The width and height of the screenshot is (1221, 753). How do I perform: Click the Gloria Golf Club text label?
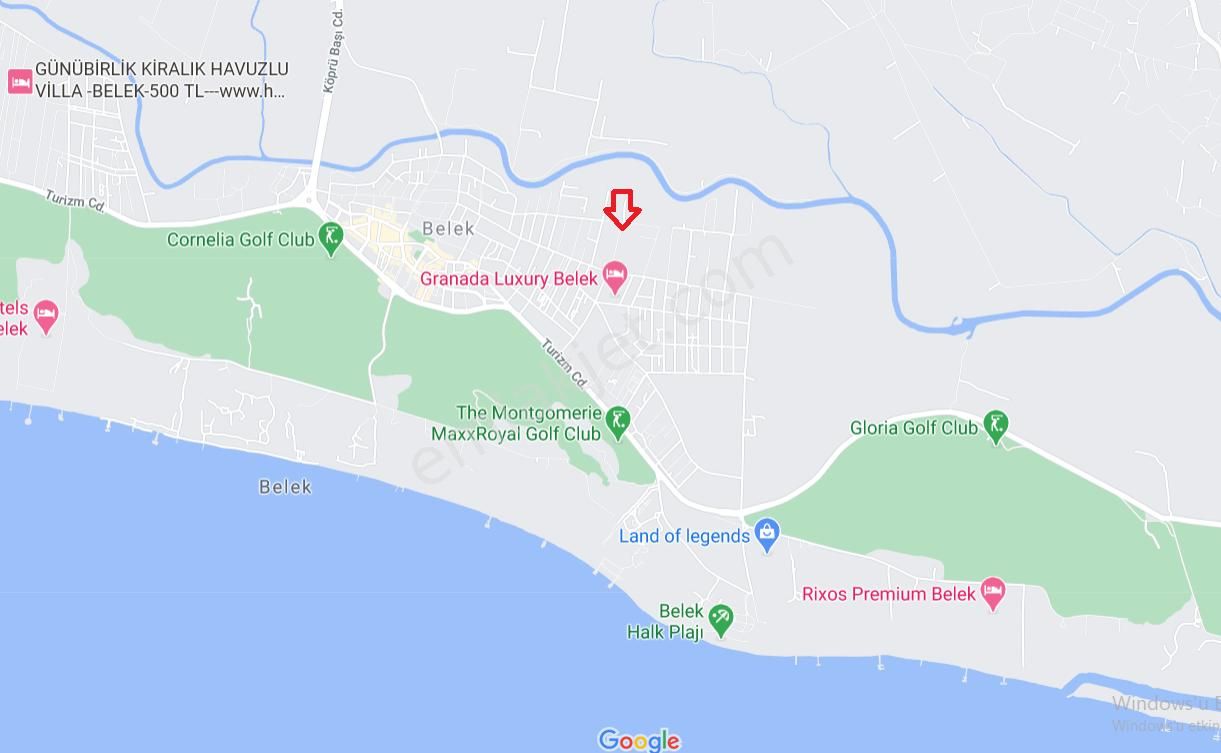click(914, 428)
